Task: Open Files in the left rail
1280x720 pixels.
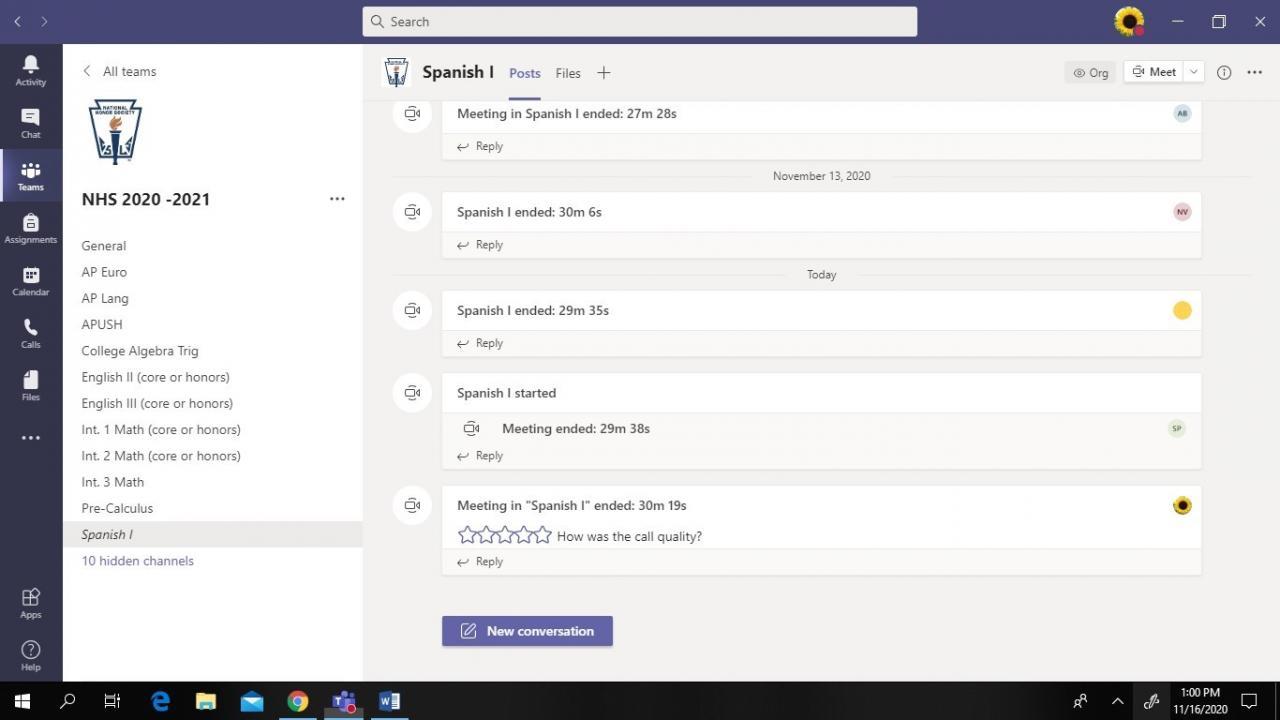Action: tap(31, 385)
